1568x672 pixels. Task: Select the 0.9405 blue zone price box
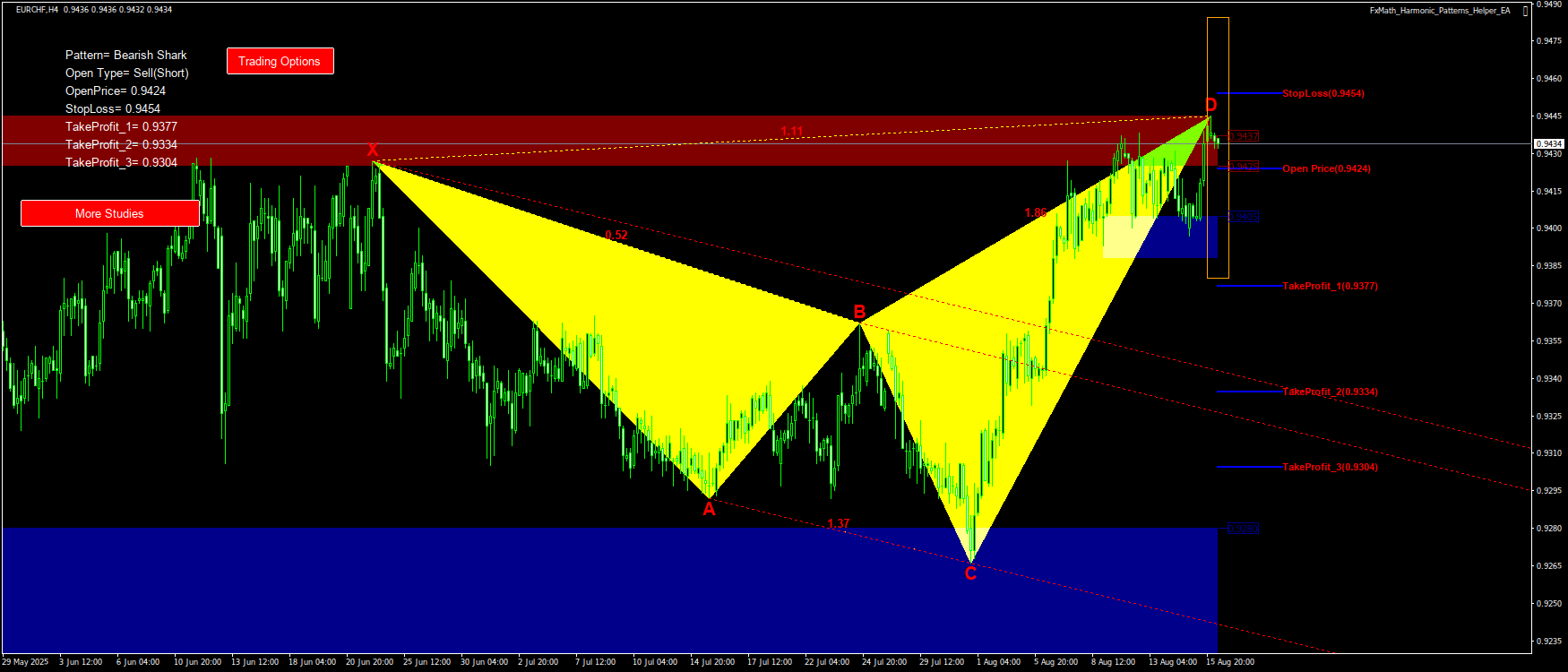pos(1243,217)
